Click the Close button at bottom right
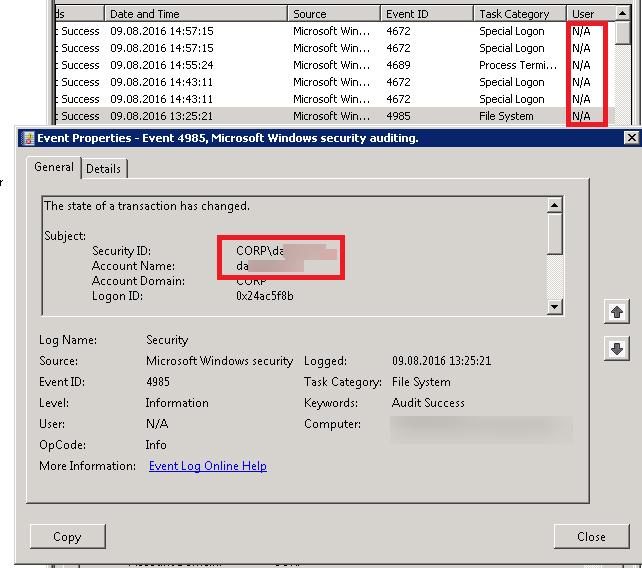The height and width of the screenshot is (568, 642). 590,536
